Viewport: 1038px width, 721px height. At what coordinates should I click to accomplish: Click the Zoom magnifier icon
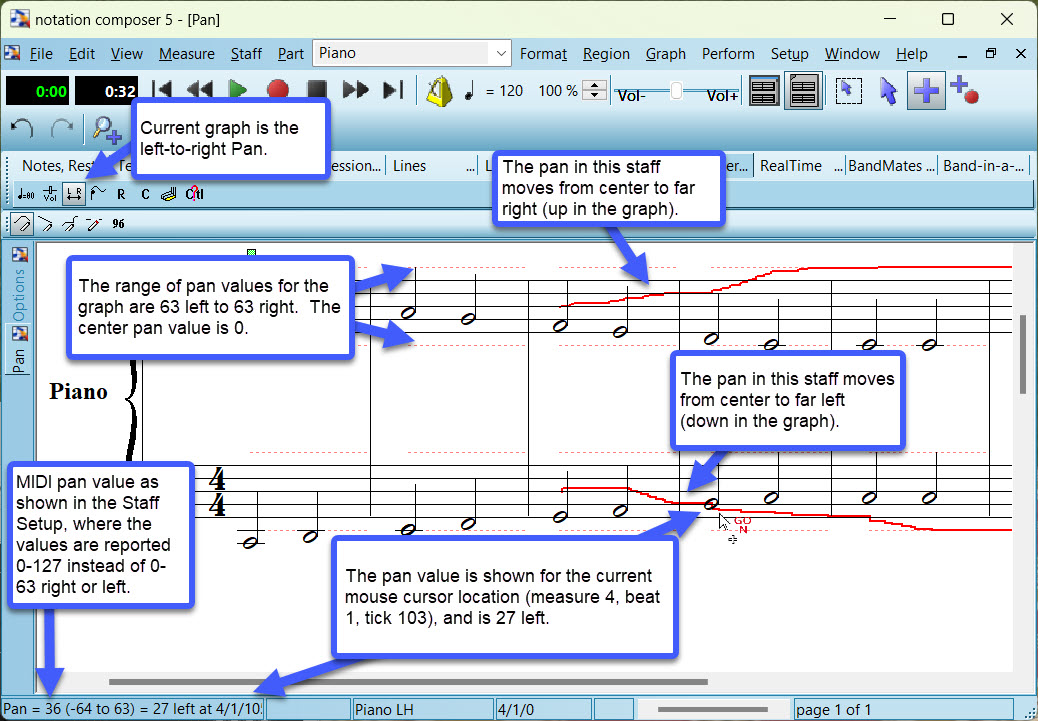104,128
